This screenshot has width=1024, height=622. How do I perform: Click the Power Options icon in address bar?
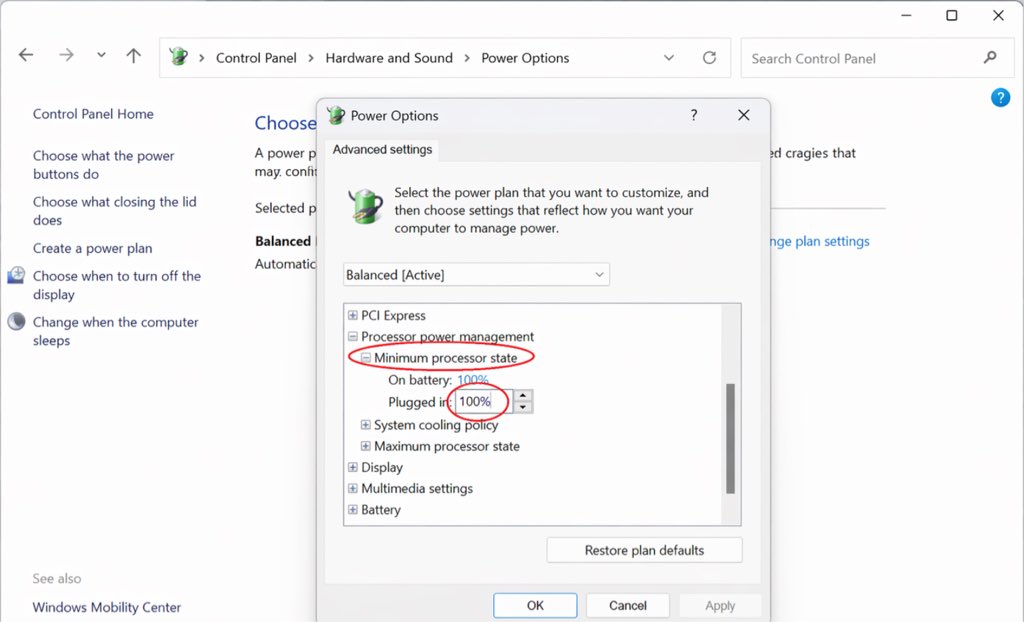click(178, 57)
